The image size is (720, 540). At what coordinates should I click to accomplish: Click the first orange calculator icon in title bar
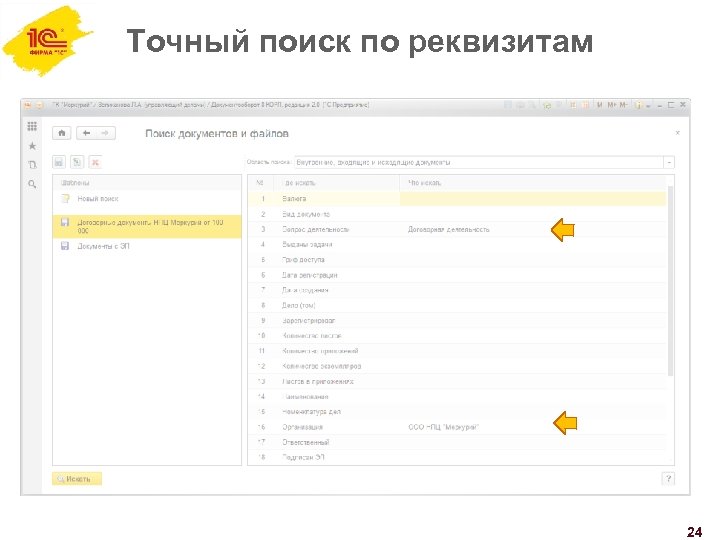[x=573, y=105]
